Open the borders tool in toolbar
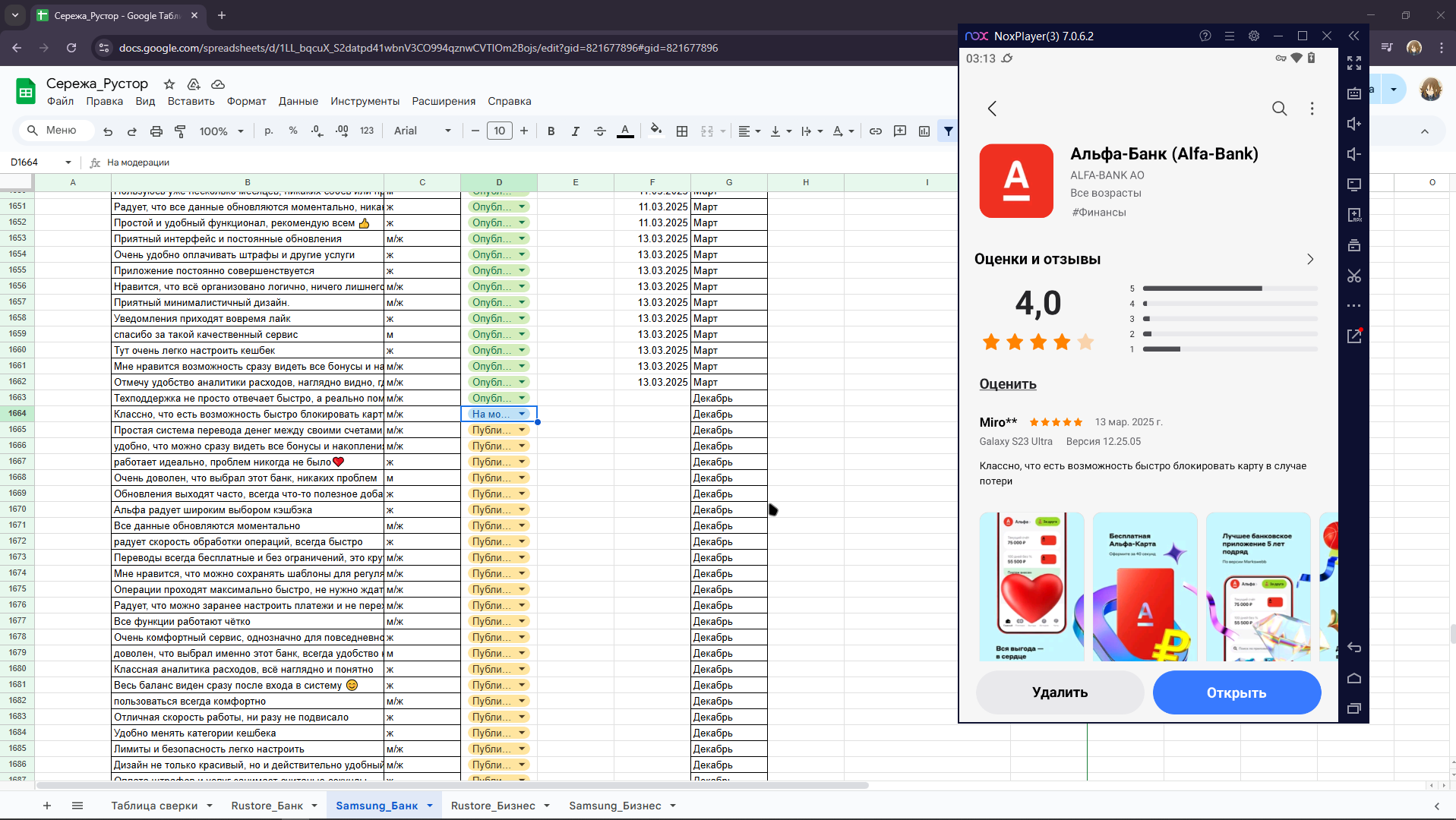The height and width of the screenshot is (820, 1456). [x=682, y=131]
